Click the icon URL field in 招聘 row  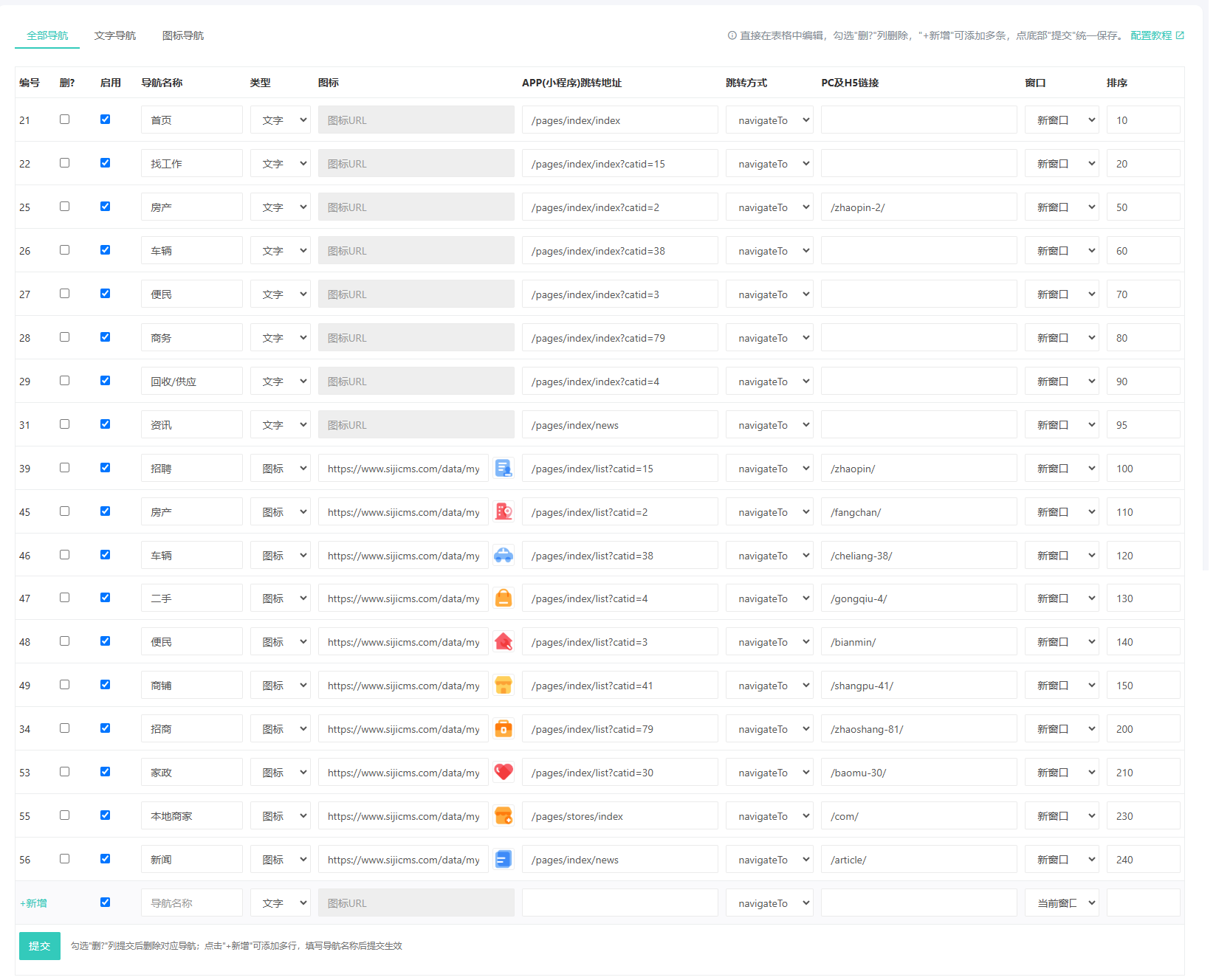pos(403,469)
